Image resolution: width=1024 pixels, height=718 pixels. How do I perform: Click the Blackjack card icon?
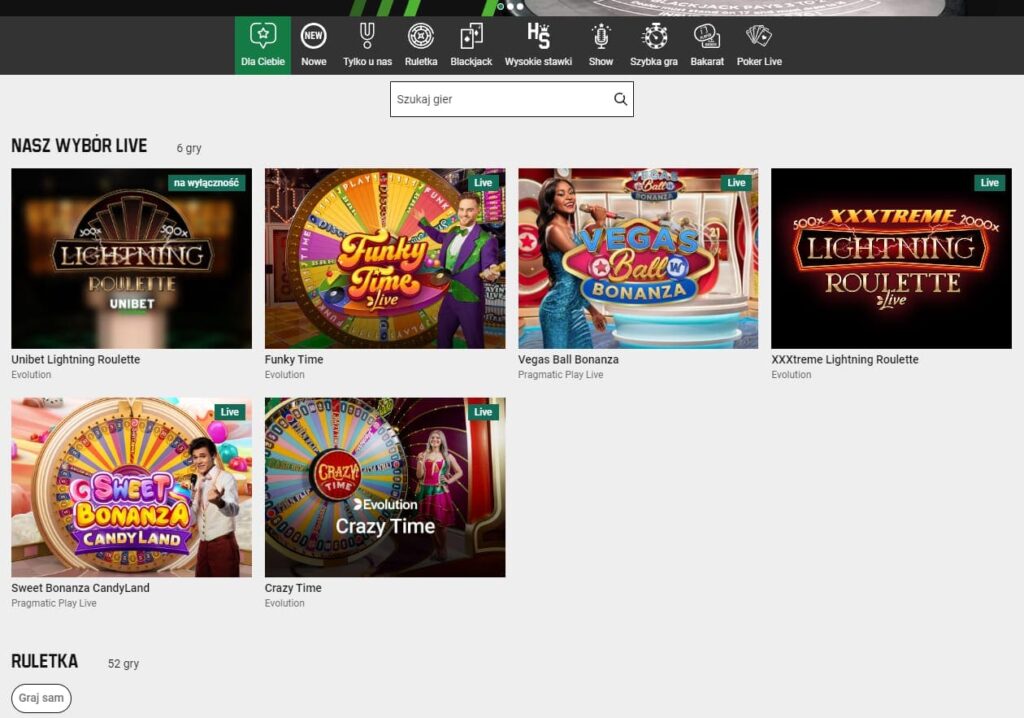(470, 36)
